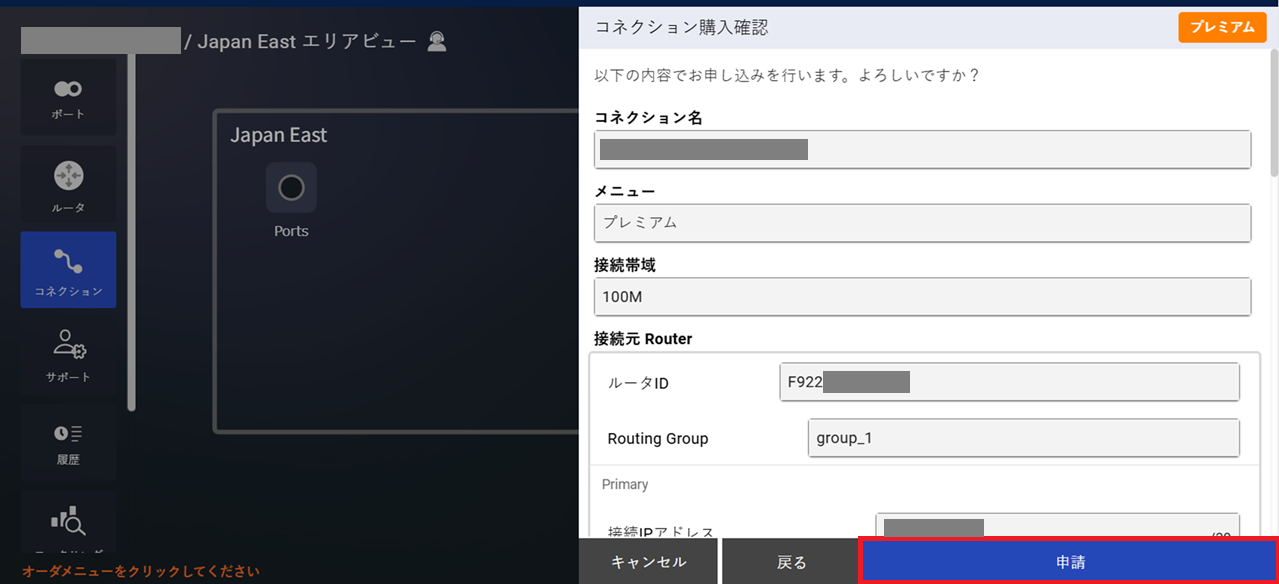Image resolution: width=1279 pixels, height=584 pixels.
Task: Click the 接続元 Router heading
Action: (x=643, y=339)
